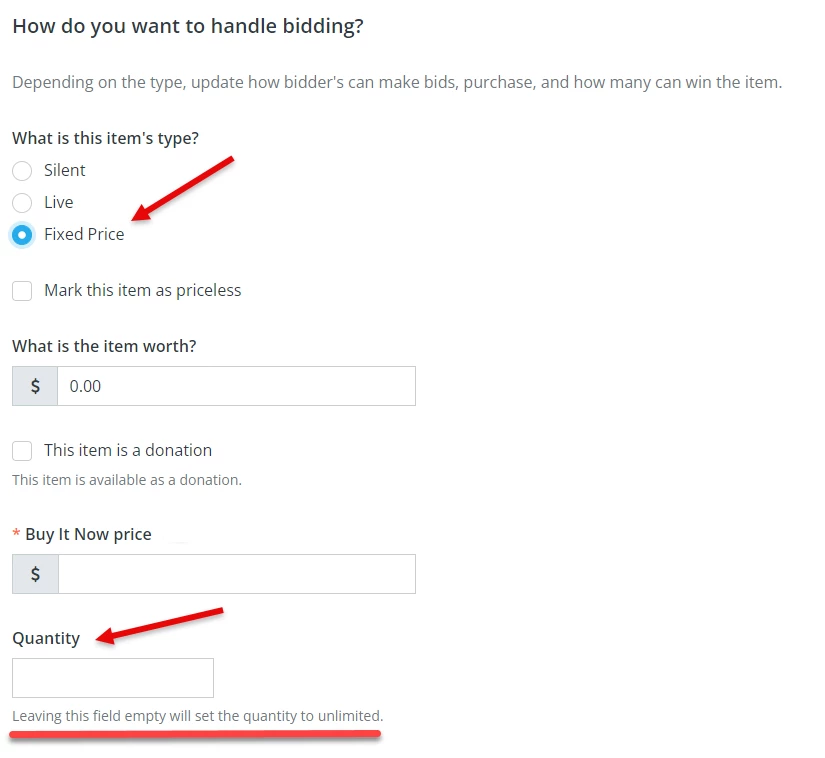Click the dollar sign icon beside the item worth field

[34, 386]
